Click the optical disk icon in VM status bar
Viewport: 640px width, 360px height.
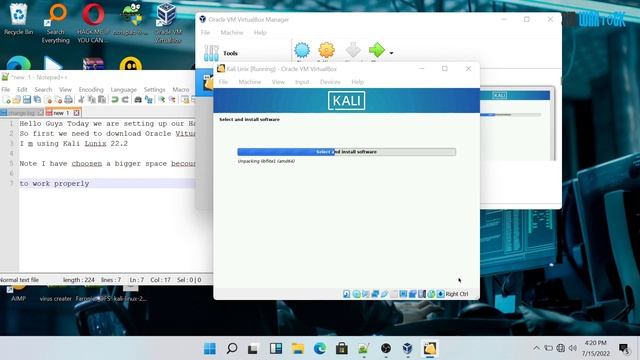(356, 294)
